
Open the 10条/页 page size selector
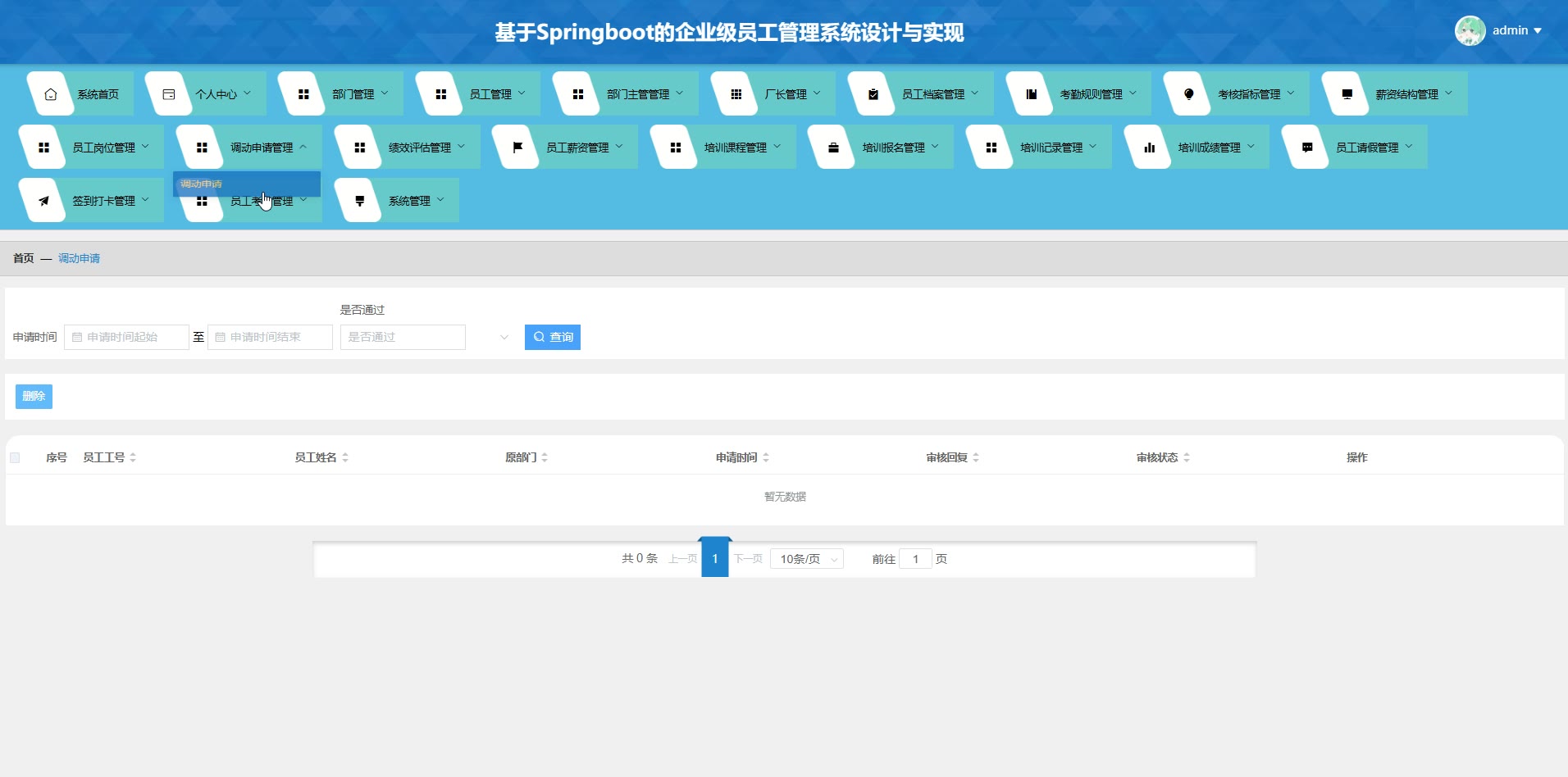tap(807, 559)
